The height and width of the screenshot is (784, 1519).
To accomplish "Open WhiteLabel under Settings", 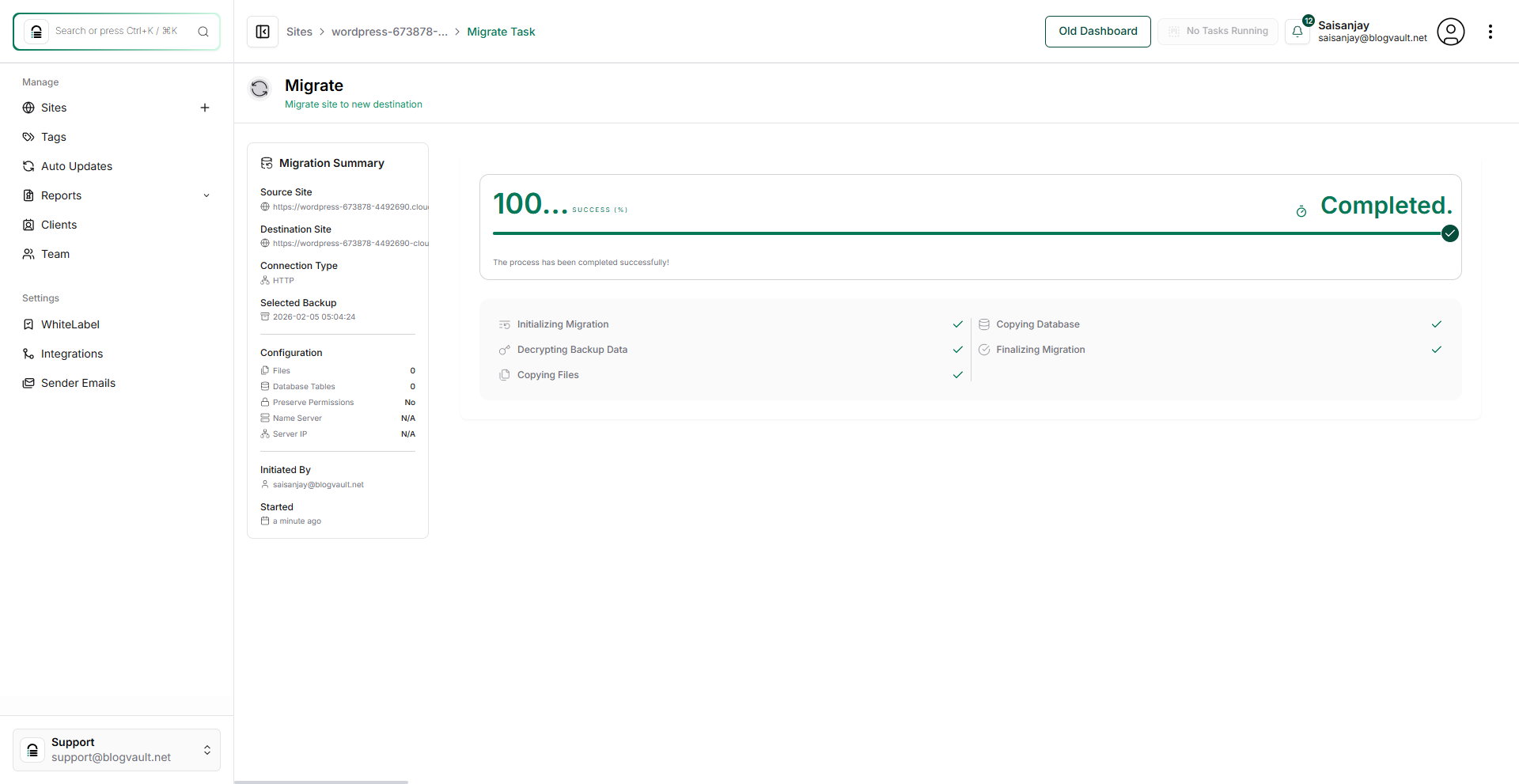I will coord(28,324).
